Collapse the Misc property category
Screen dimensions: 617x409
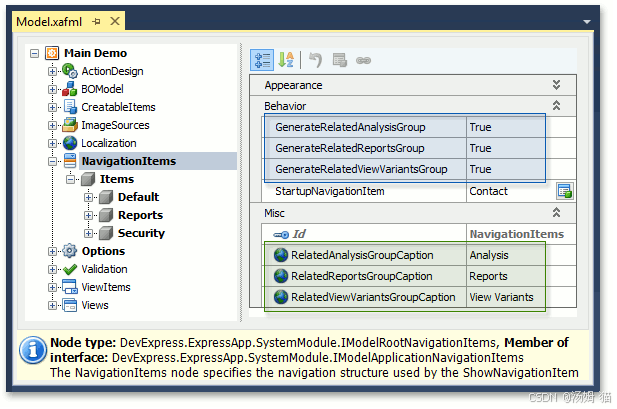click(556, 213)
